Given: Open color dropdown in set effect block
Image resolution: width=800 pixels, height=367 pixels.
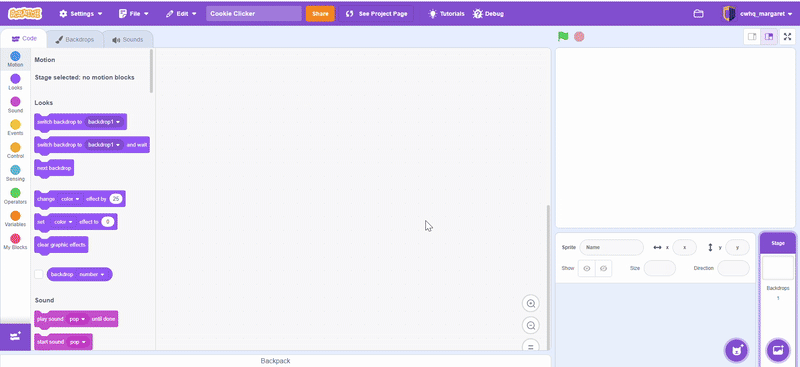Looking at the screenshot, I should coord(63,222).
